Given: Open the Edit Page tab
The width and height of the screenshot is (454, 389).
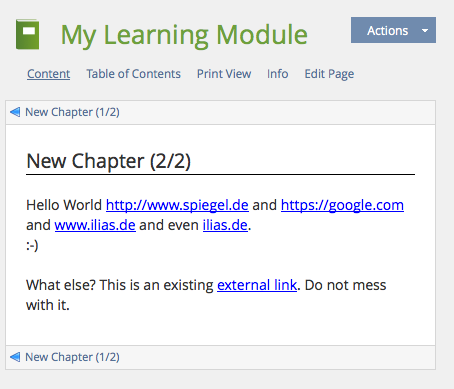Looking at the screenshot, I should pos(329,74).
